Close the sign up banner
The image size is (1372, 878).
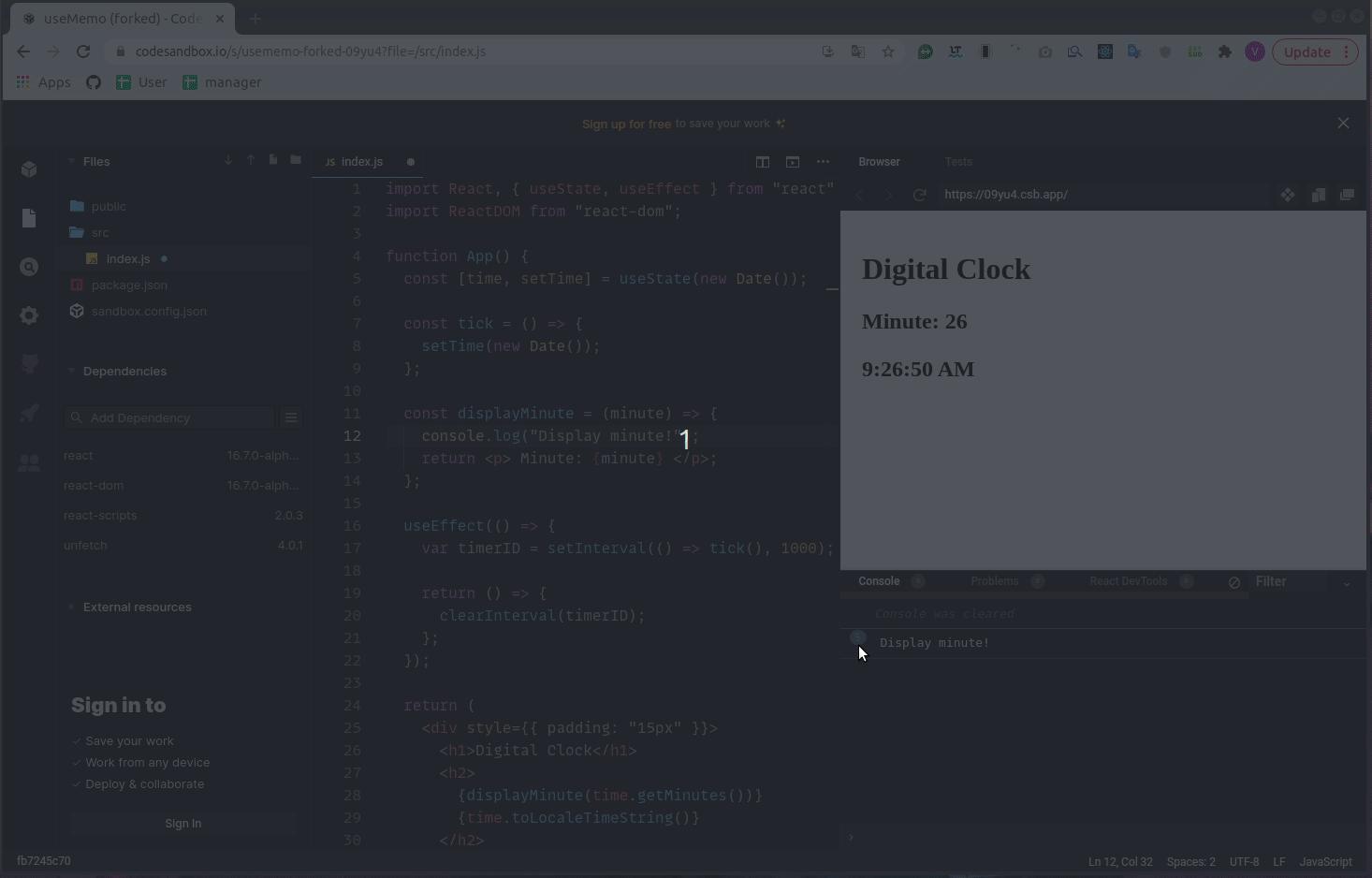click(1343, 124)
